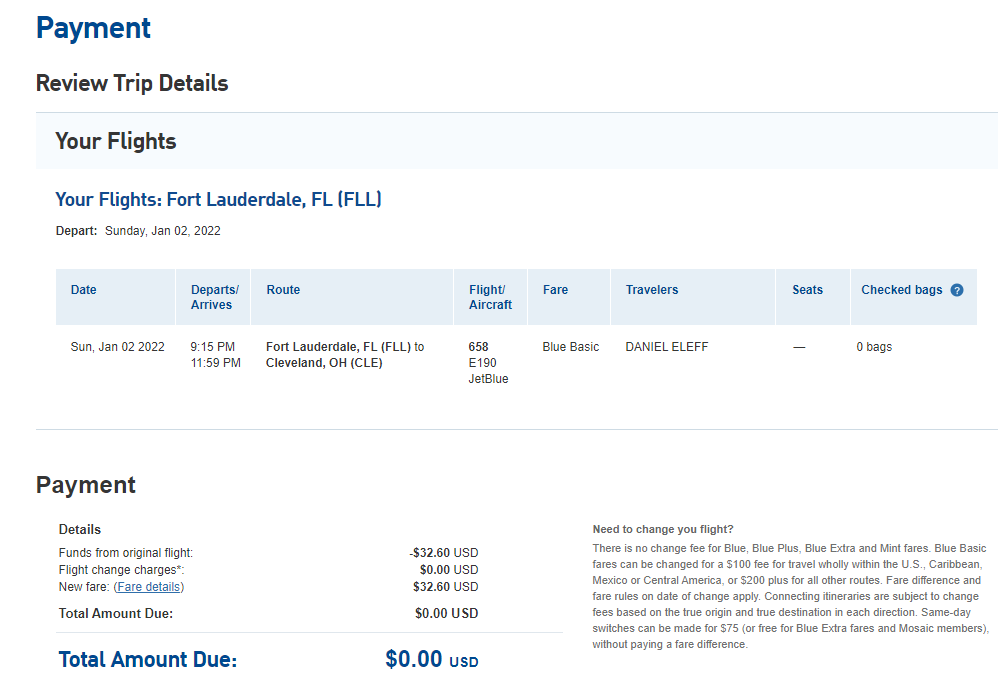Click the Date column header
The width and height of the screenshot is (1008, 689).
coord(84,290)
